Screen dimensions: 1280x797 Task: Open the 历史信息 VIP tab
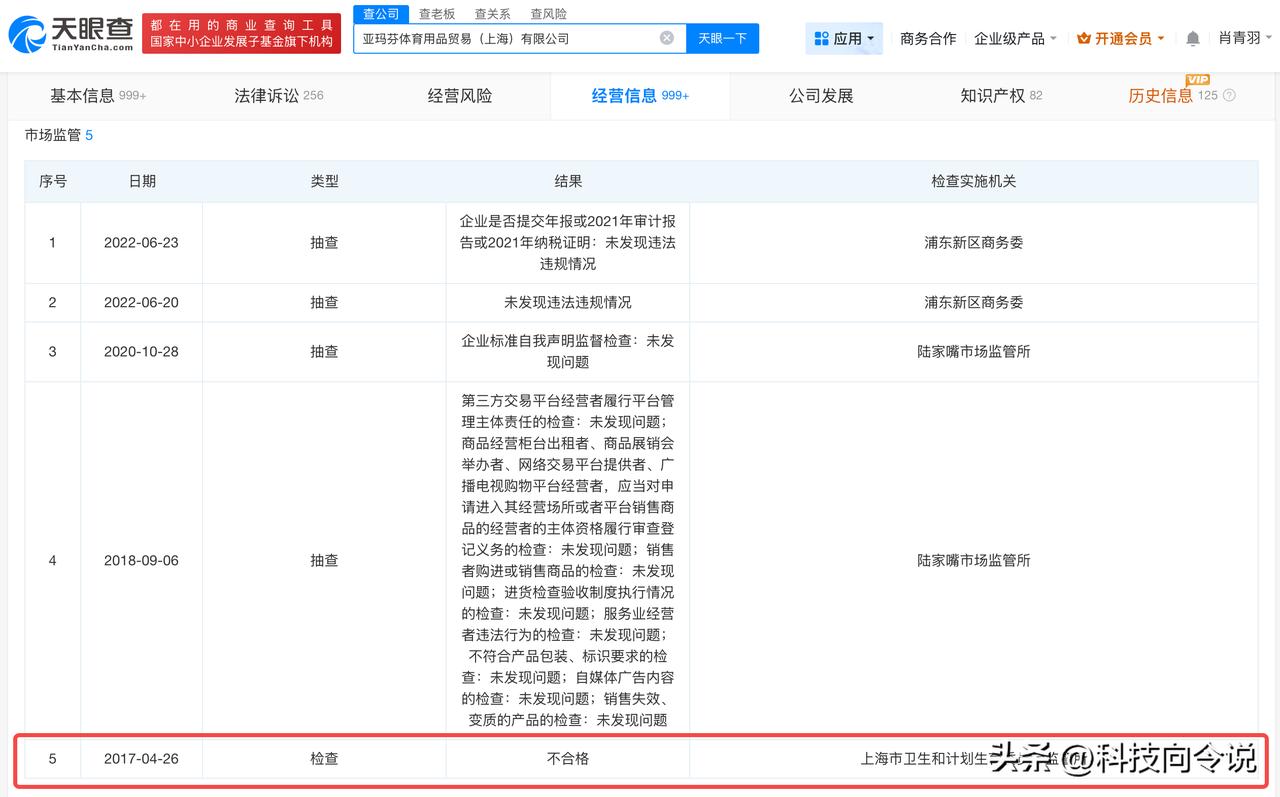[x=1172, y=96]
